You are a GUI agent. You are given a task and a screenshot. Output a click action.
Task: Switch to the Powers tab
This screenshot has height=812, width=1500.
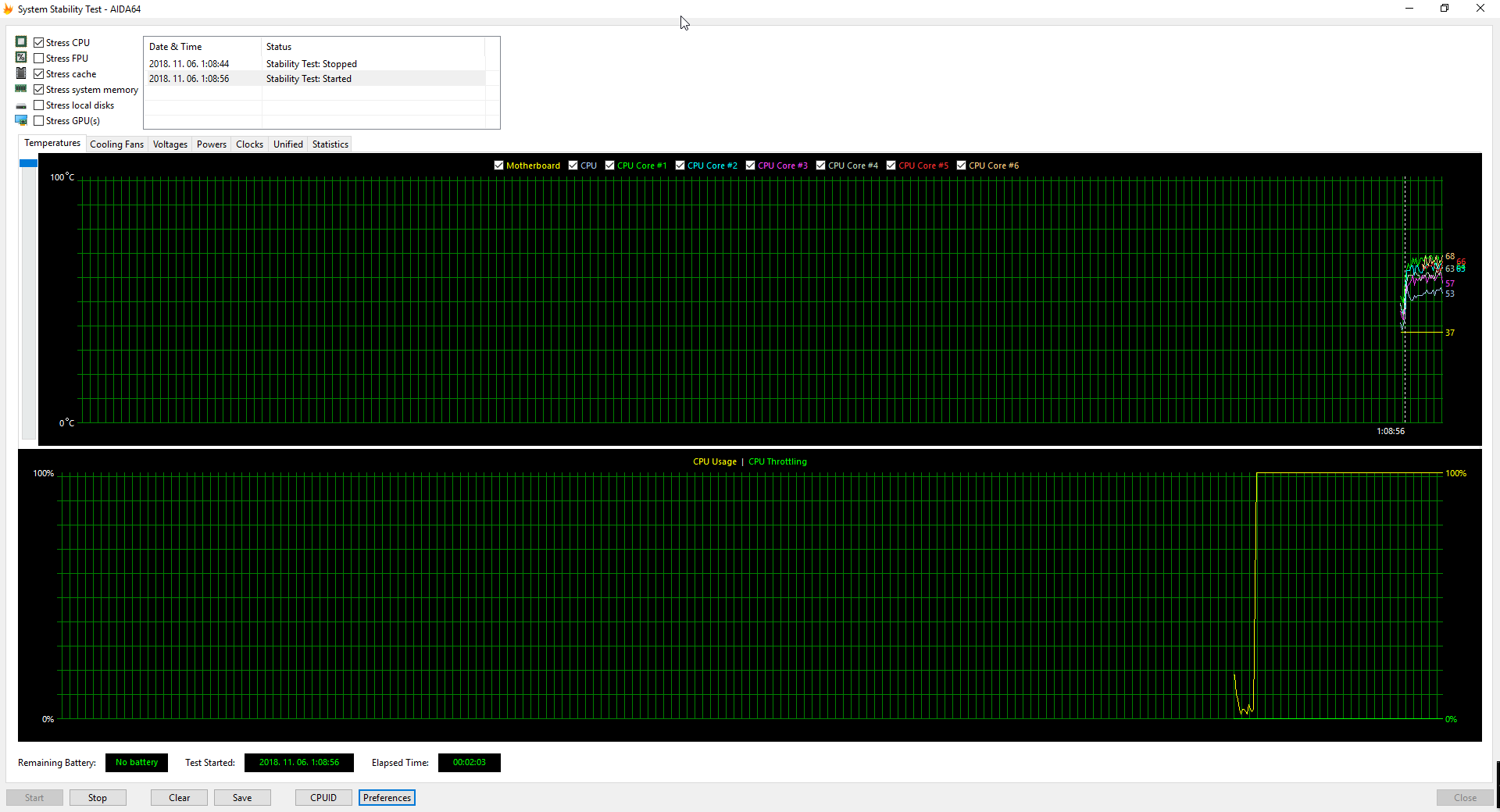tap(212, 144)
